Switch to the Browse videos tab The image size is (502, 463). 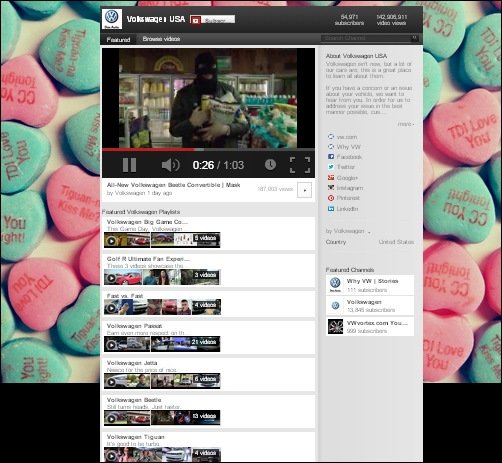(x=161, y=39)
